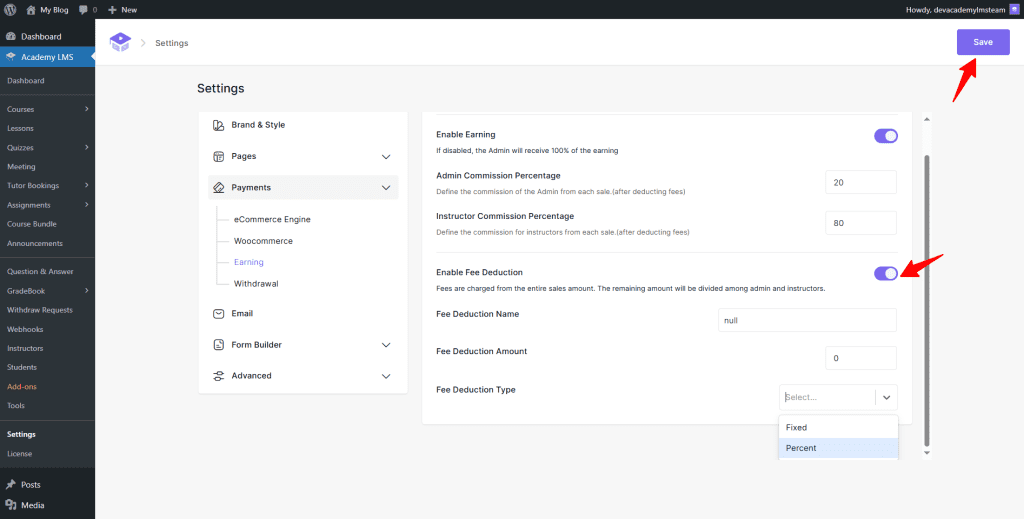The height and width of the screenshot is (519, 1024).
Task: Open Question & Answer menu item
Action: click(40, 272)
